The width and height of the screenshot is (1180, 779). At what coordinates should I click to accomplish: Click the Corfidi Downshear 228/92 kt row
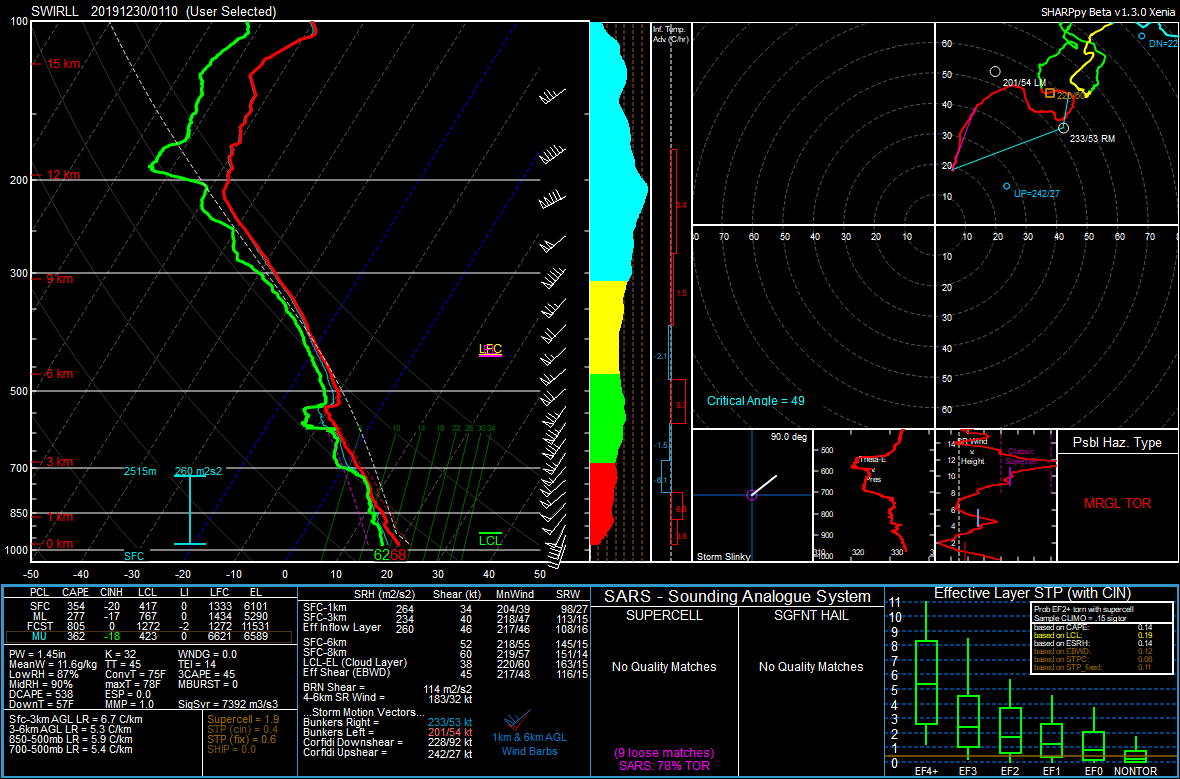[x=388, y=742]
